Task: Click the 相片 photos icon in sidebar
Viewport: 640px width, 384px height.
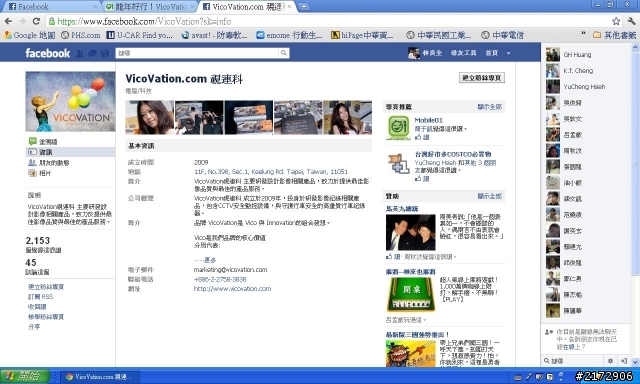Action: point(32,173)
